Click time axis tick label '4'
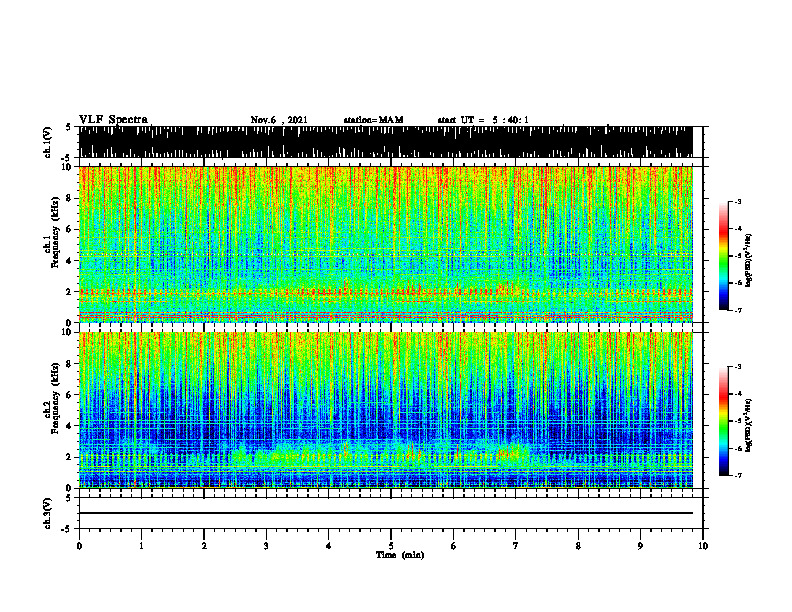 pyautogui.click(x=329, y=546)
